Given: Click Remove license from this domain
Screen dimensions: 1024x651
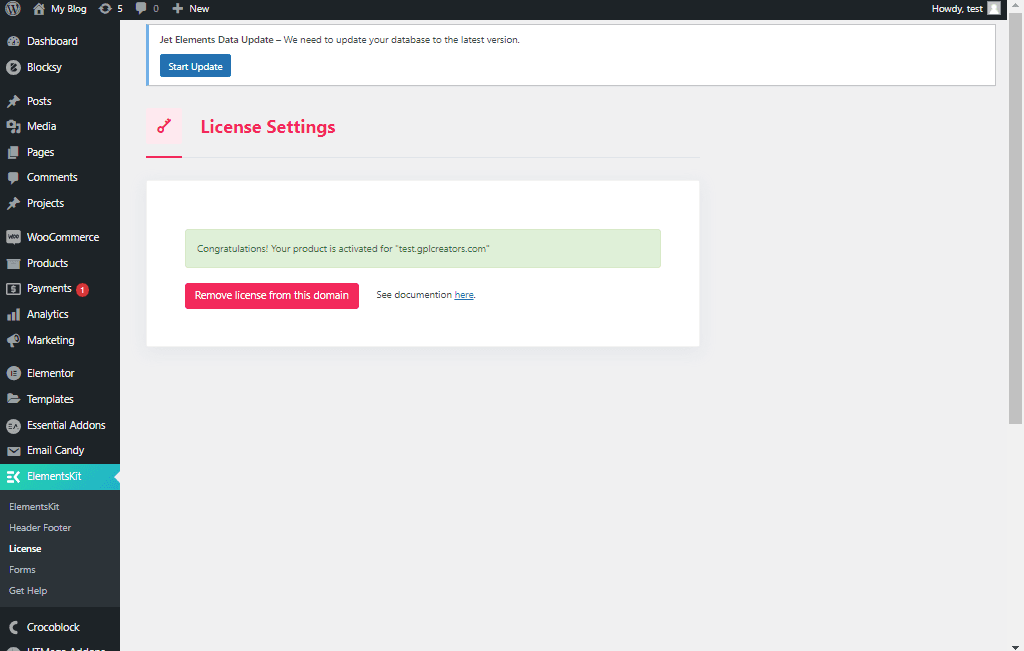Looking at the screenshot, I should pyautogui.click(x=272, y=296).
